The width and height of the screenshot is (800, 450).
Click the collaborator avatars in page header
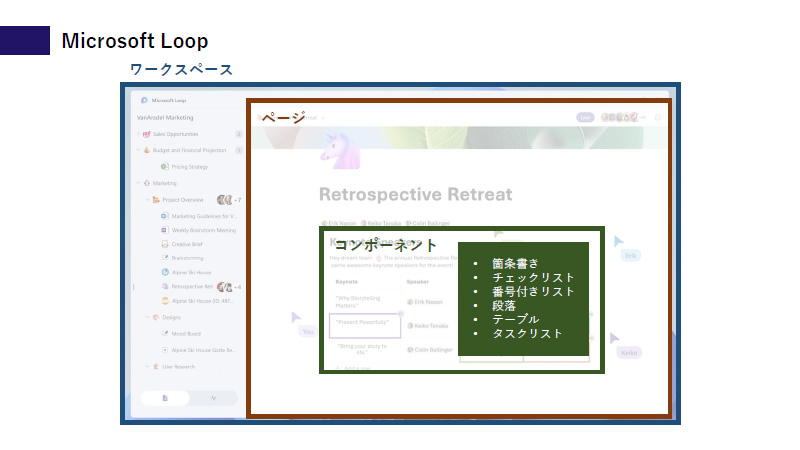point(619,117)
